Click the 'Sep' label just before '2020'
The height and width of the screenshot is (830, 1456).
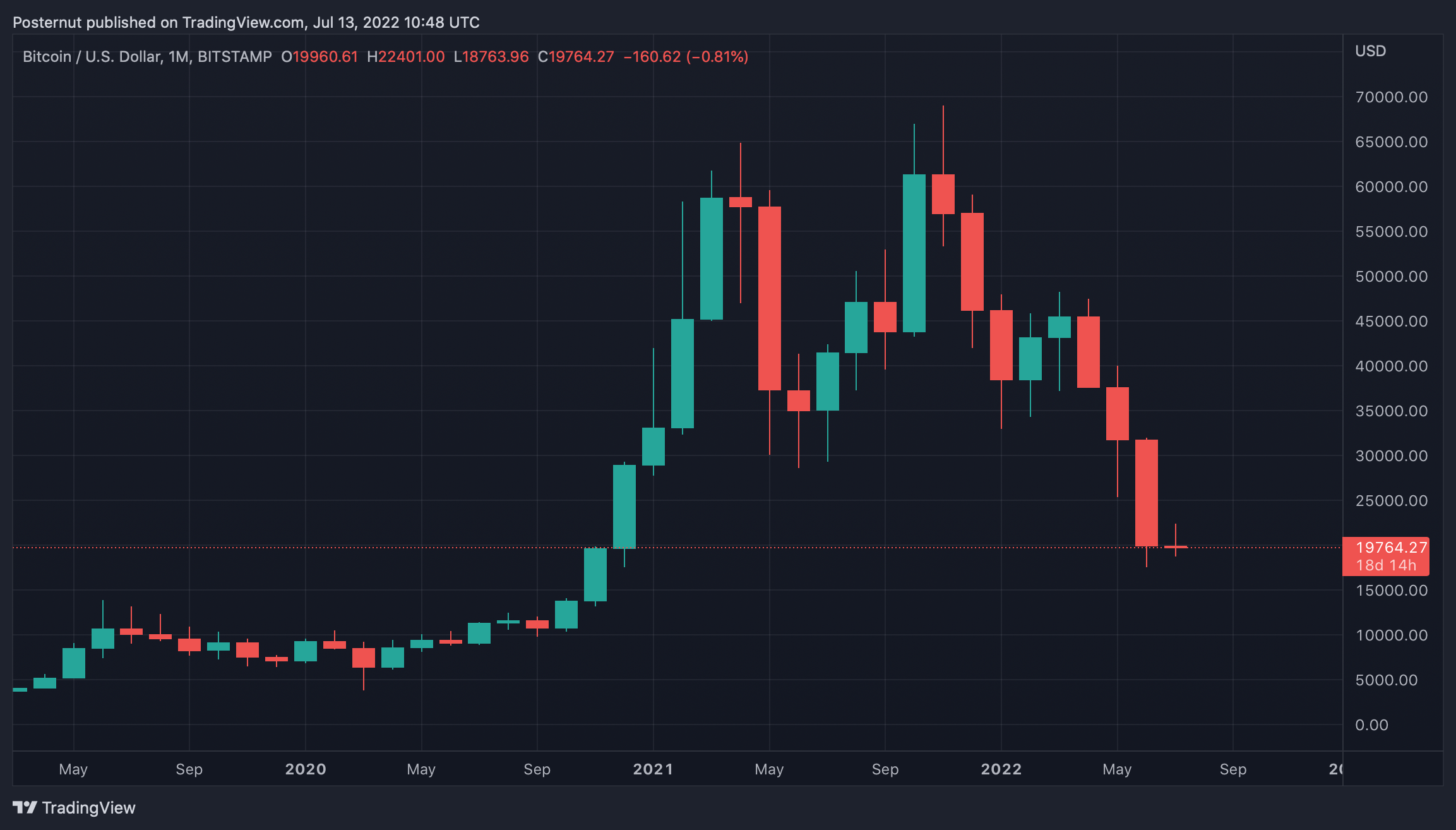[189, 769]
